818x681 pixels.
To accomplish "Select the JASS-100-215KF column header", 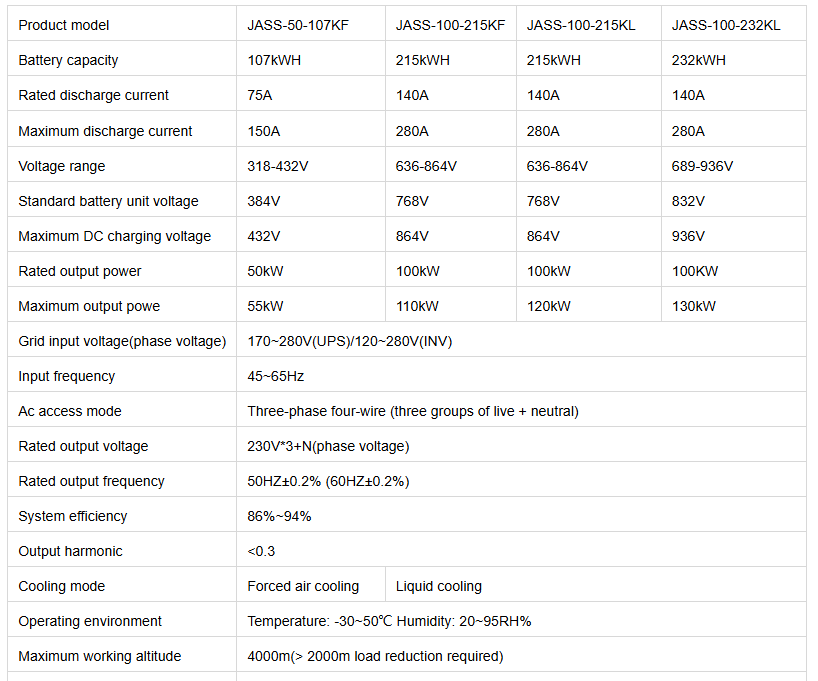I will point(450,25).
